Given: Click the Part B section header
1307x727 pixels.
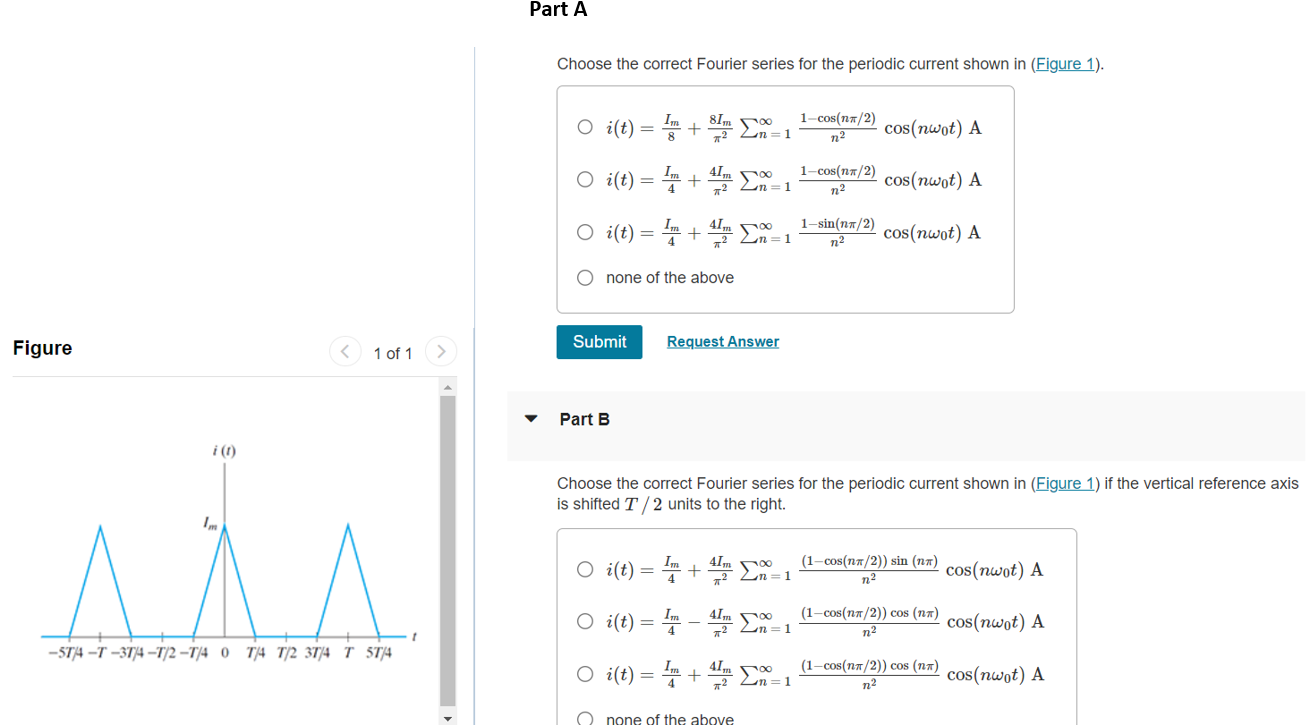Looking at the screenshot, I should [586, 419].
